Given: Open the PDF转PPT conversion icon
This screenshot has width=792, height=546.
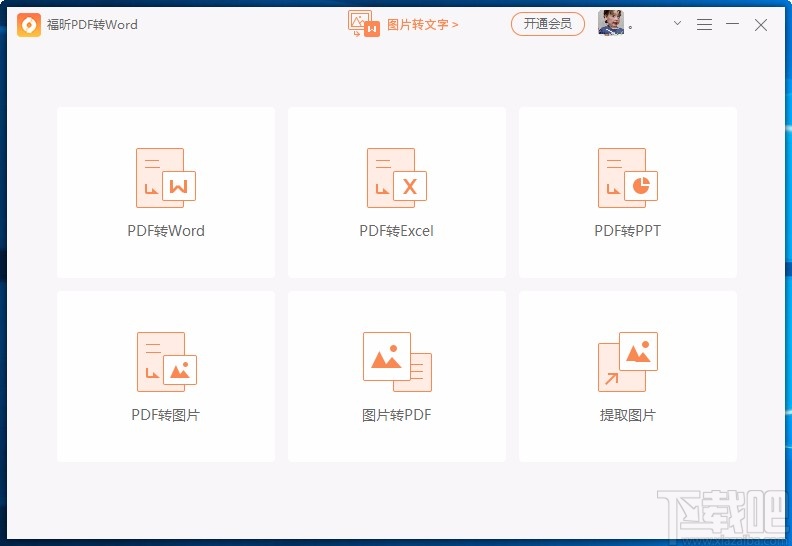Looking at the screenshot, I should point(627,178).
